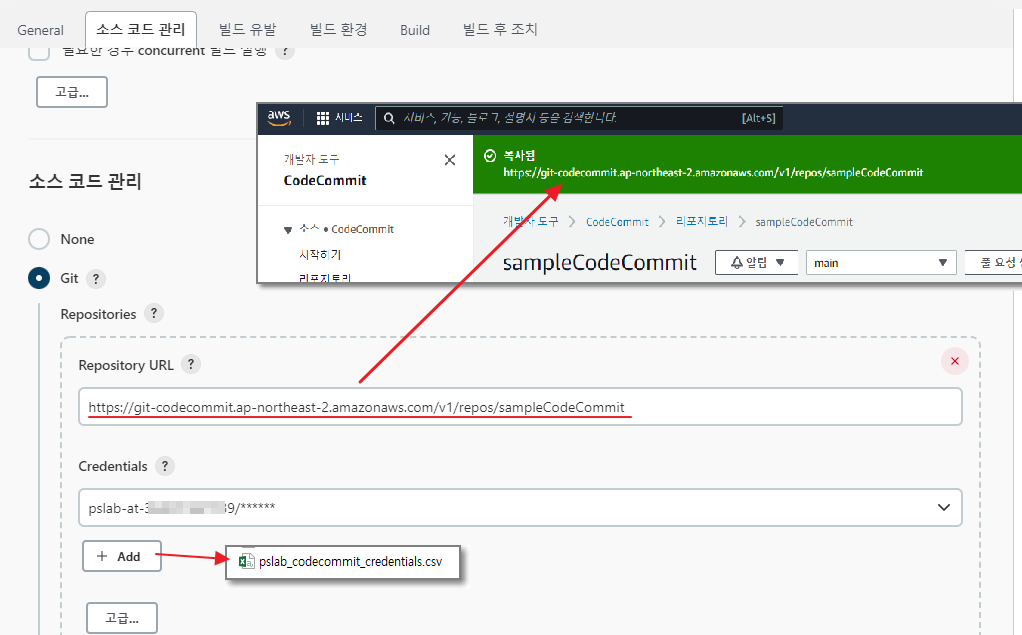Open help icon next to Repository URL
Image resolution: width=1022 pixels, height=635 pixels.
coord(191,364)
